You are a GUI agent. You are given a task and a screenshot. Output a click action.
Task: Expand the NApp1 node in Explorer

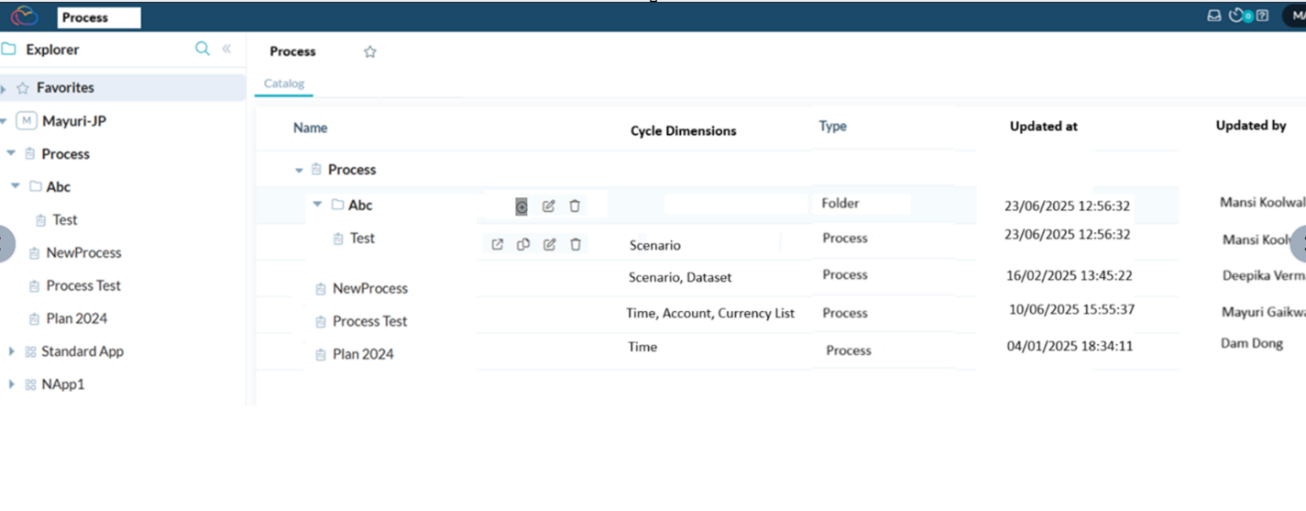tap(11, 384)
